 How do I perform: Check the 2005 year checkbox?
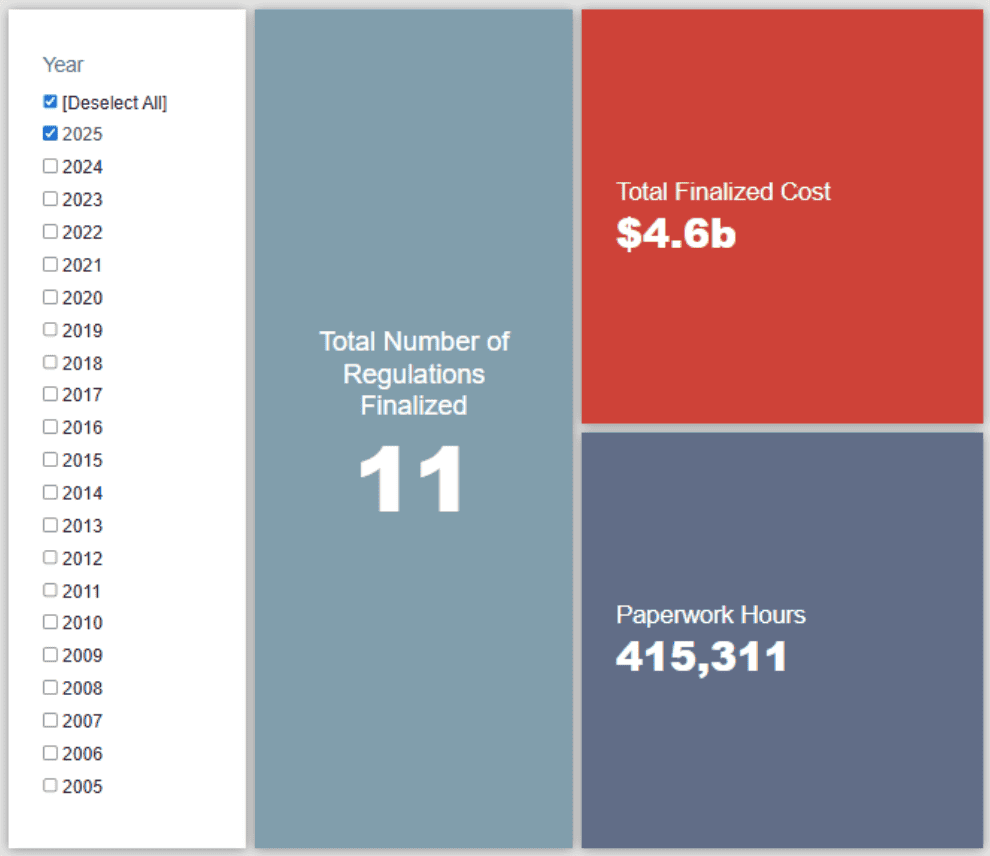click(50, 786)
